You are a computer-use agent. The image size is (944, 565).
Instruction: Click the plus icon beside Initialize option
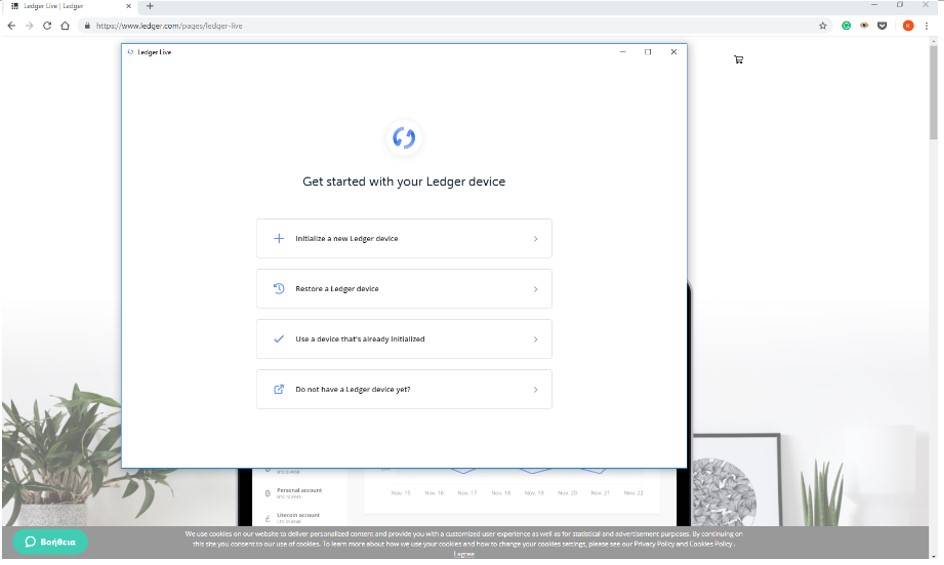[279, 239]
